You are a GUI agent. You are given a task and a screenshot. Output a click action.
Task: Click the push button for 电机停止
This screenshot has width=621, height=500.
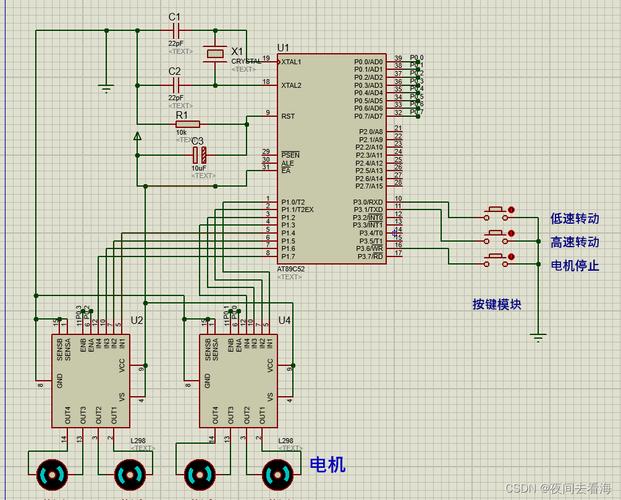[x=496, y=260]
